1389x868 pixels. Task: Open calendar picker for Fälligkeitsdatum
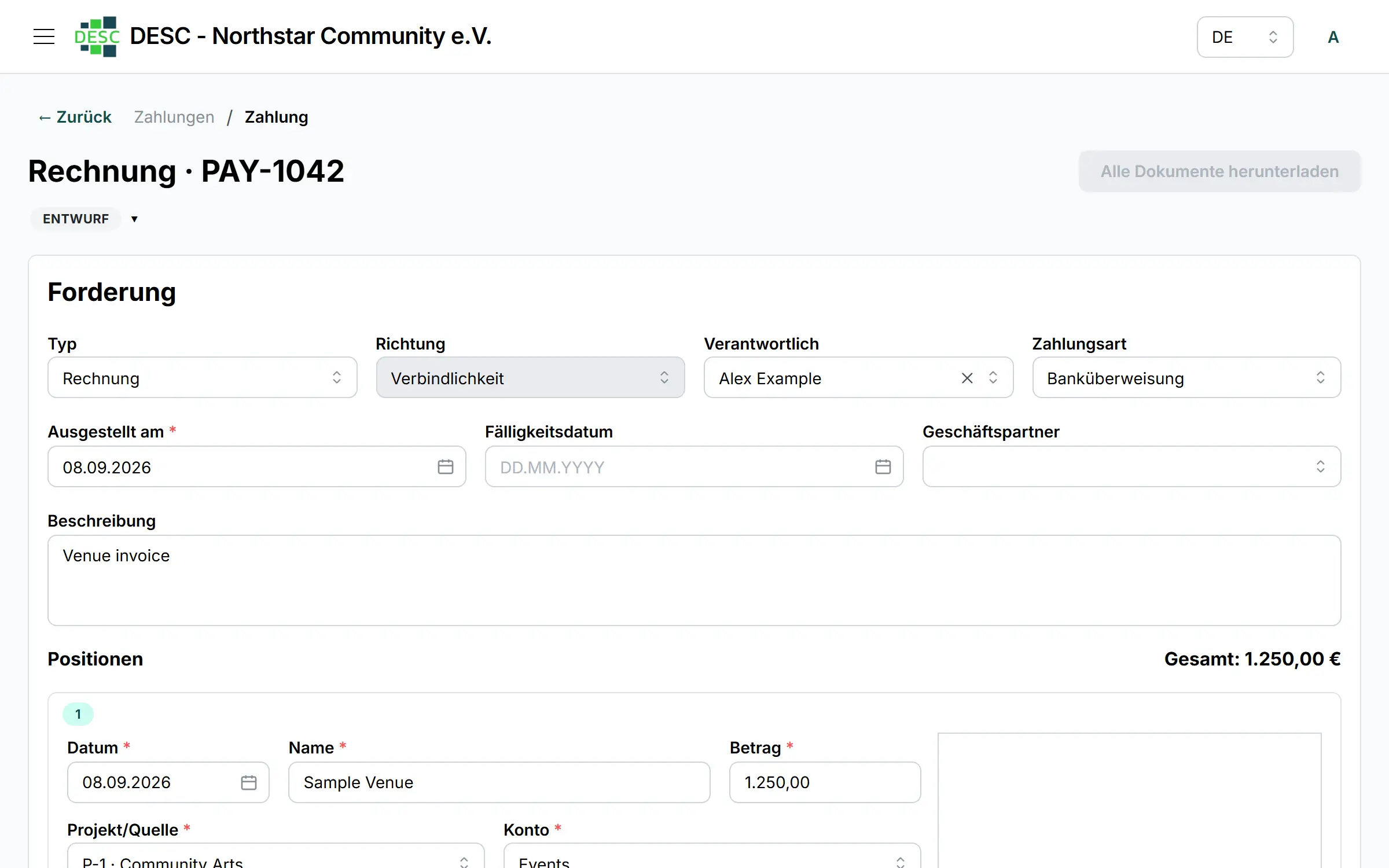pos(883,467)
